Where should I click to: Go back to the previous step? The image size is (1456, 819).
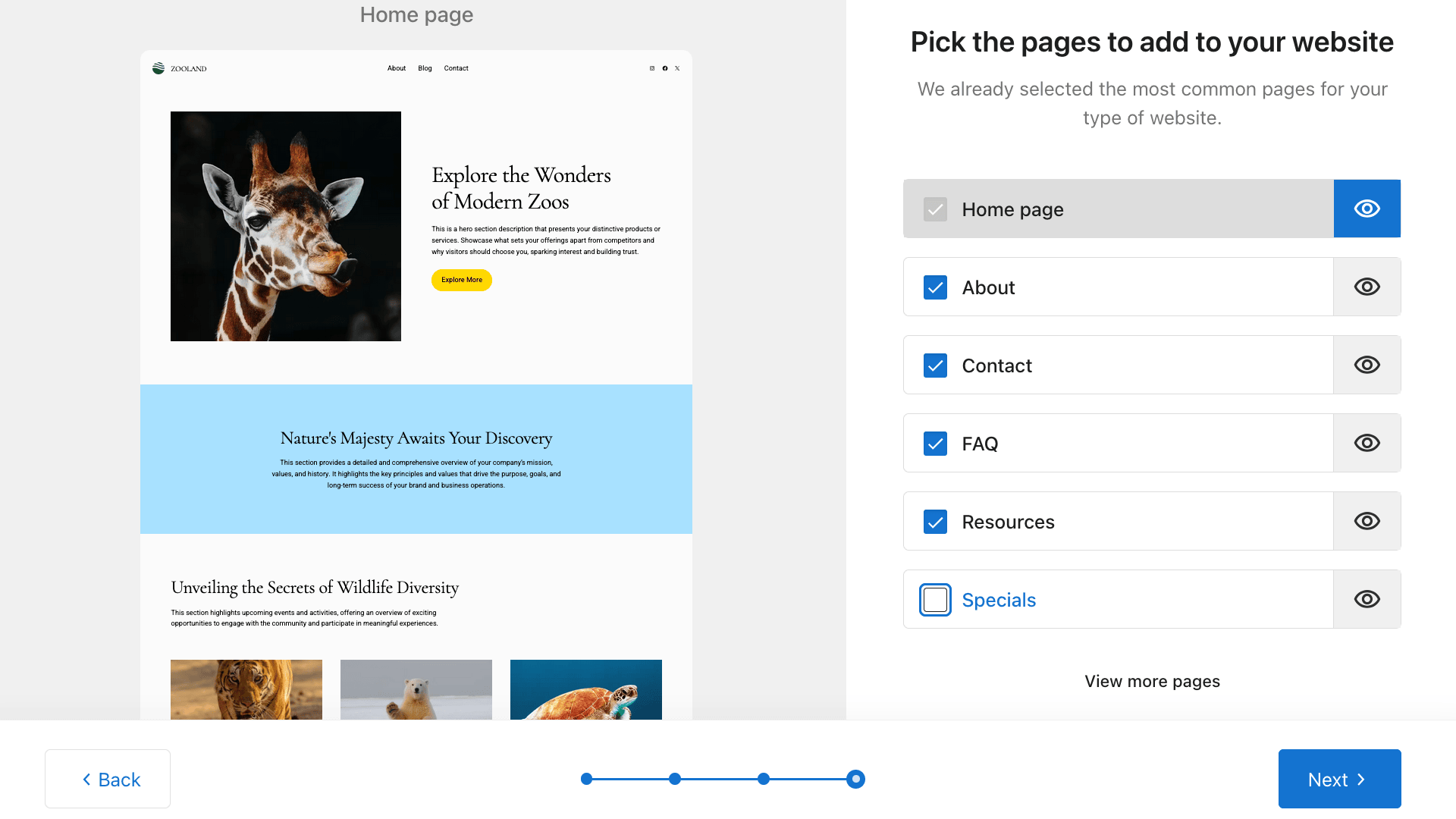pos(108,779)
